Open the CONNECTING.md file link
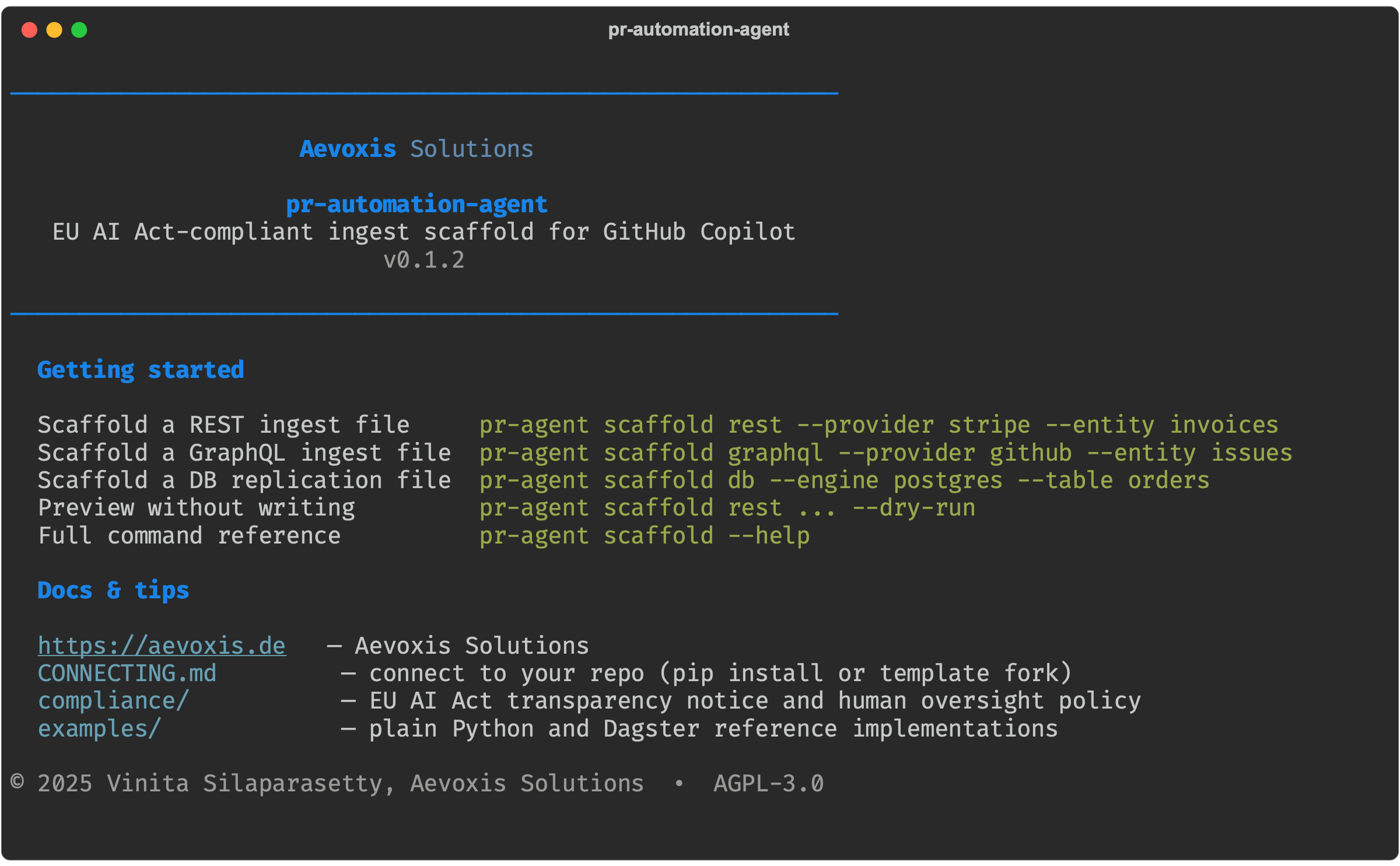The width and height of the screenshot is (1400, 866). pyautogui.click(x=127, y=673)
